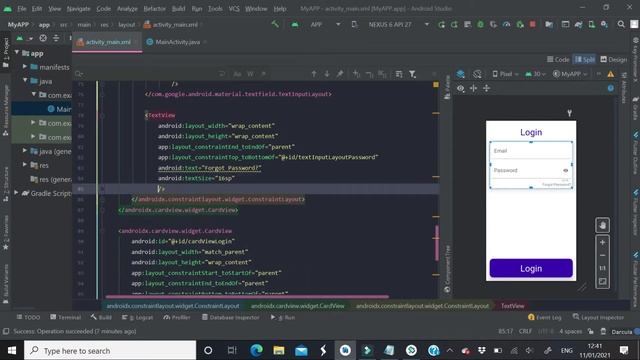Toggle the view options eye in the design toolbar

(460, 88)
